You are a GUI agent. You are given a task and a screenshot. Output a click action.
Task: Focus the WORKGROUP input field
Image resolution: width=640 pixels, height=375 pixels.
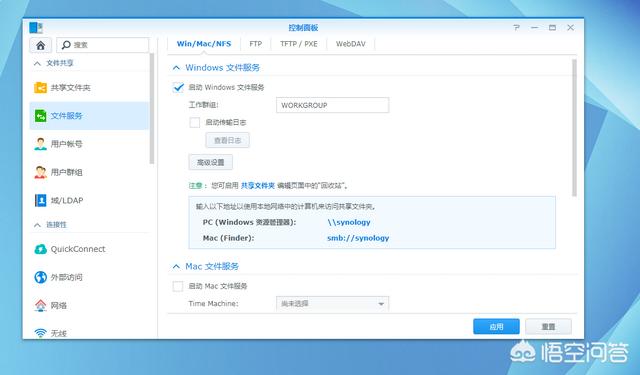pyautogui.click(x=333, y=105)
